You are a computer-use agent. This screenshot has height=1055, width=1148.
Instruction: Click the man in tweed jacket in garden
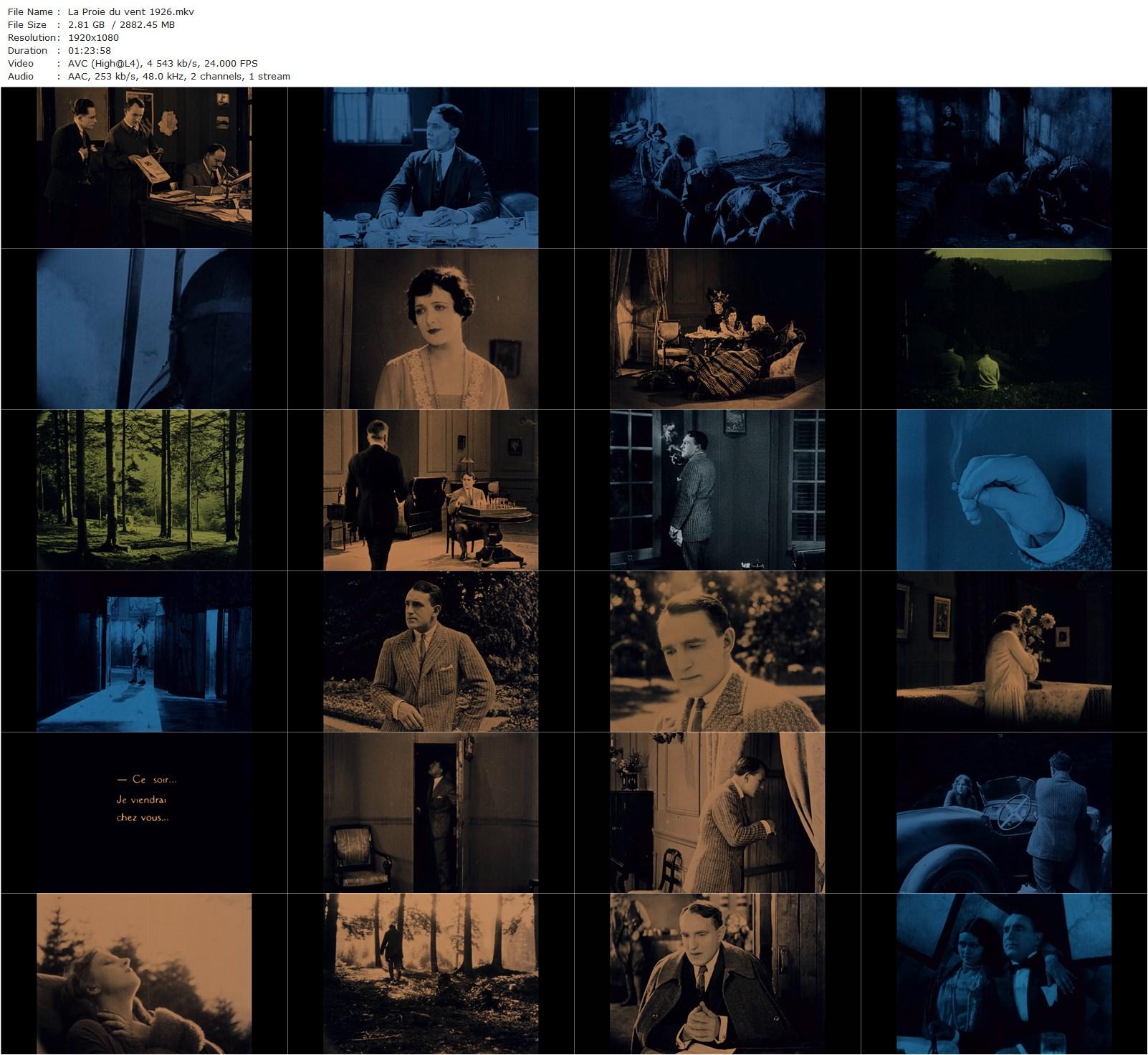pos(431,651)
